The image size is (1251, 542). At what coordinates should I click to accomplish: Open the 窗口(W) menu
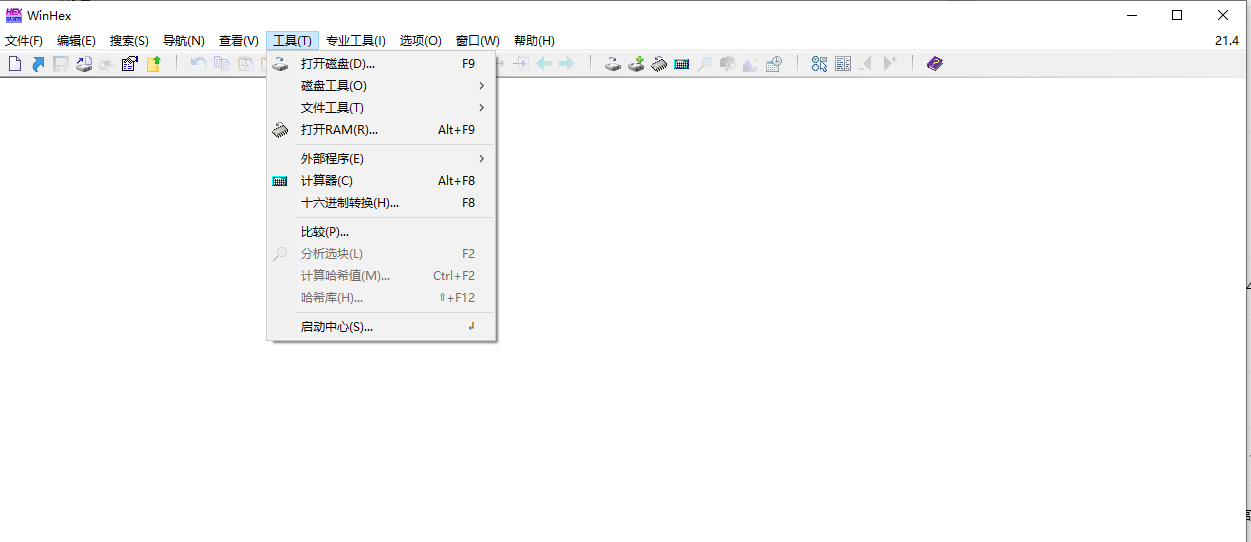point(478,41)
